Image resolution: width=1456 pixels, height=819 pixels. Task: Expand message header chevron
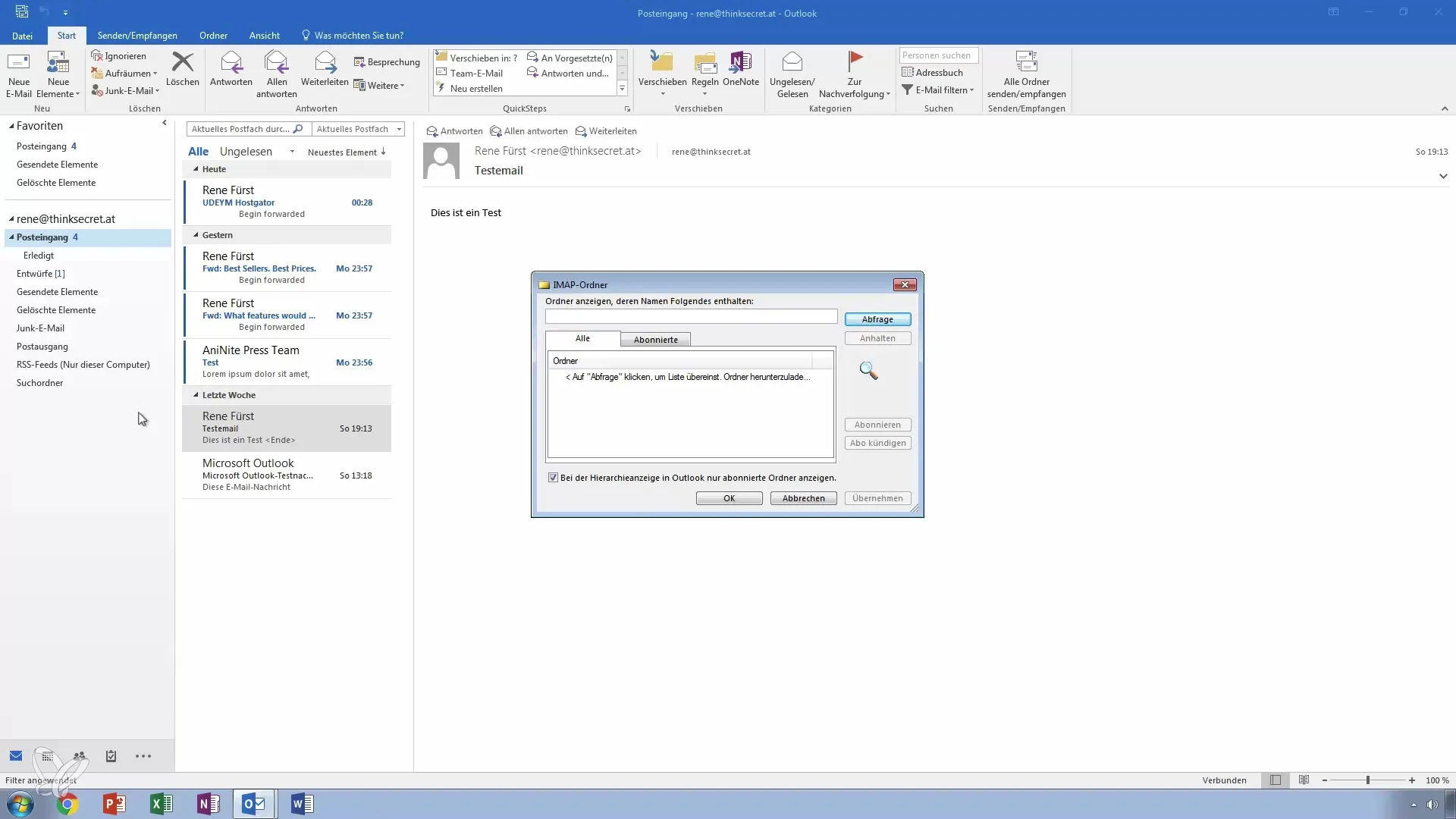(1443, 176)
